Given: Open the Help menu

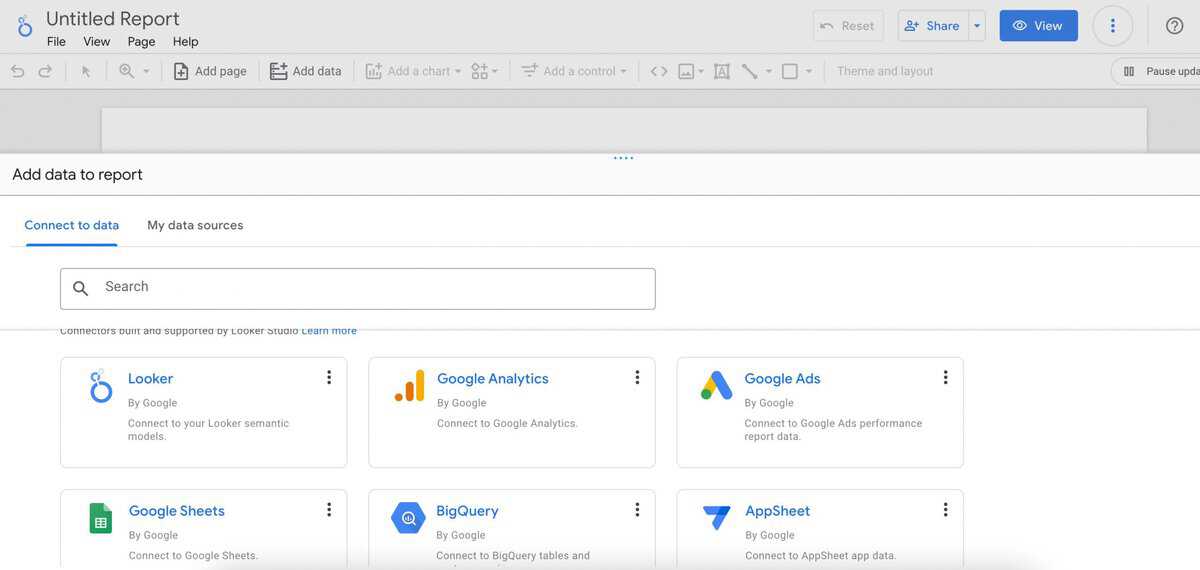Looking at the screenshot, I should [185, 41].
